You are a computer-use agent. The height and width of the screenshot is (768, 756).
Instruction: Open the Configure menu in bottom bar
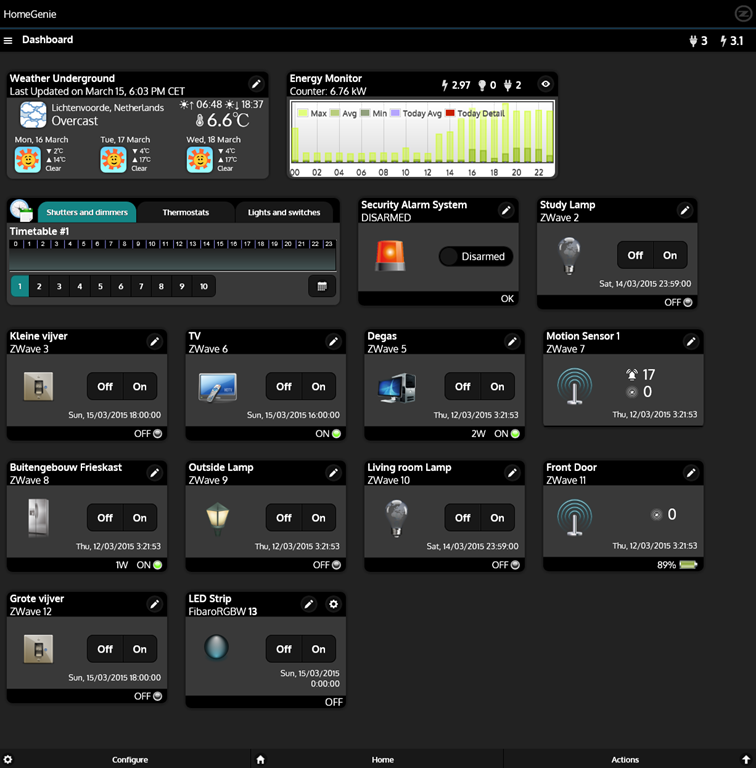(x=130, y=759)
